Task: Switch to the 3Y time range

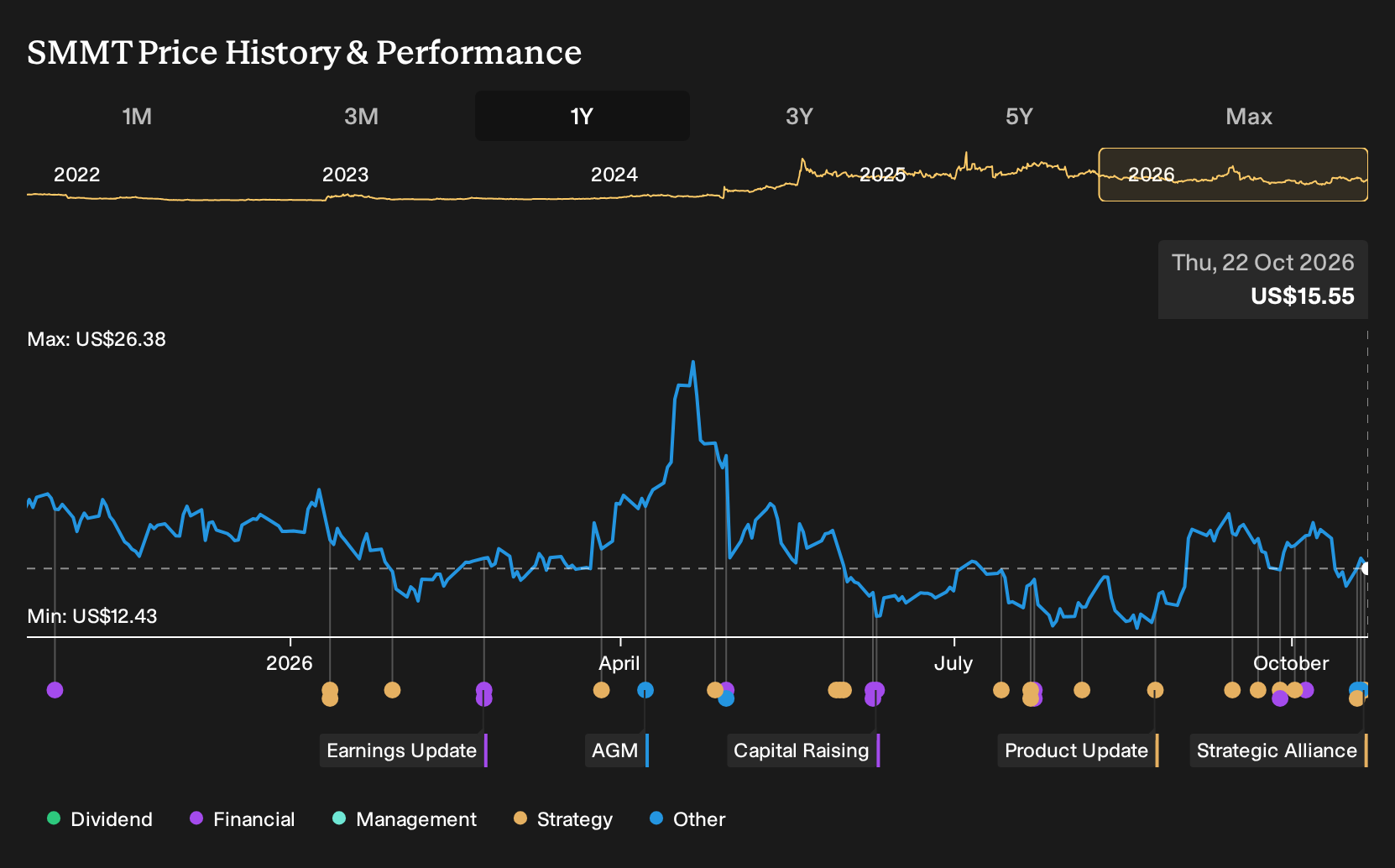Action: 799,117
